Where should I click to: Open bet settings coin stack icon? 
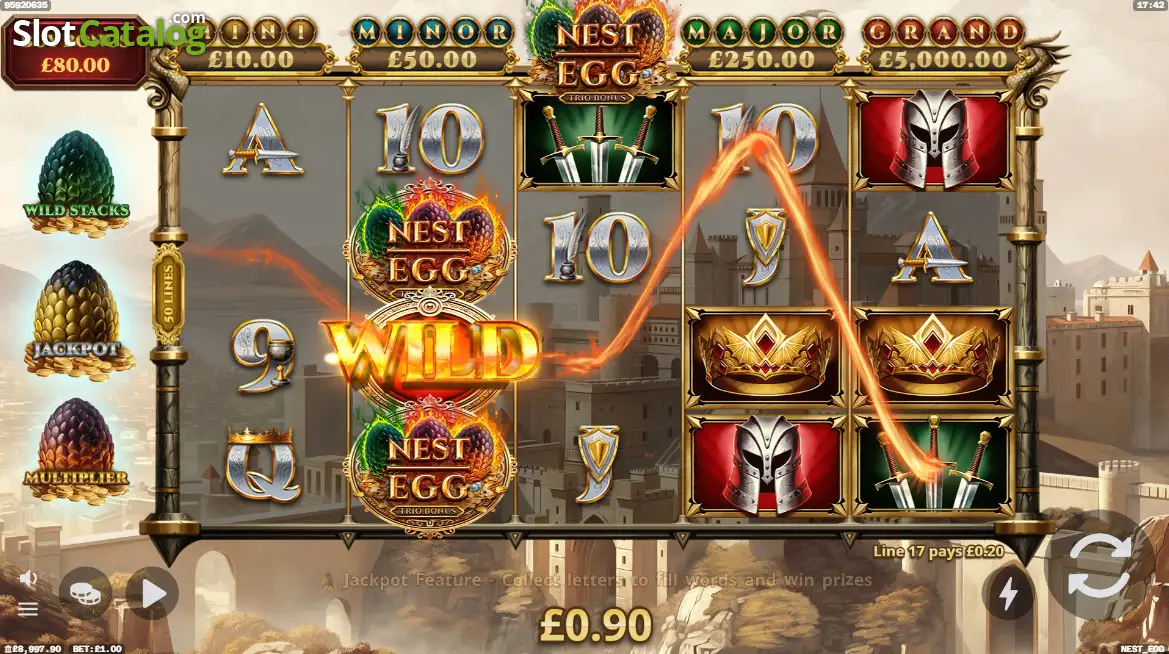[85, 594]
